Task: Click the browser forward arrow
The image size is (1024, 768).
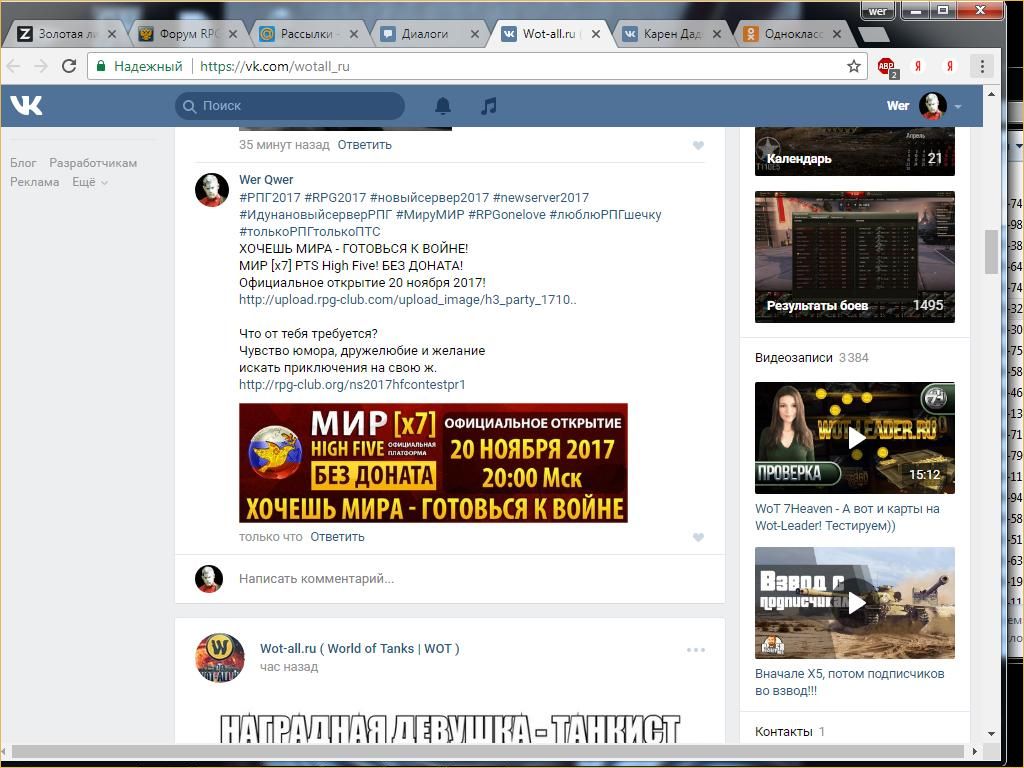Action: pyautogui.click(x=40, y=66)
